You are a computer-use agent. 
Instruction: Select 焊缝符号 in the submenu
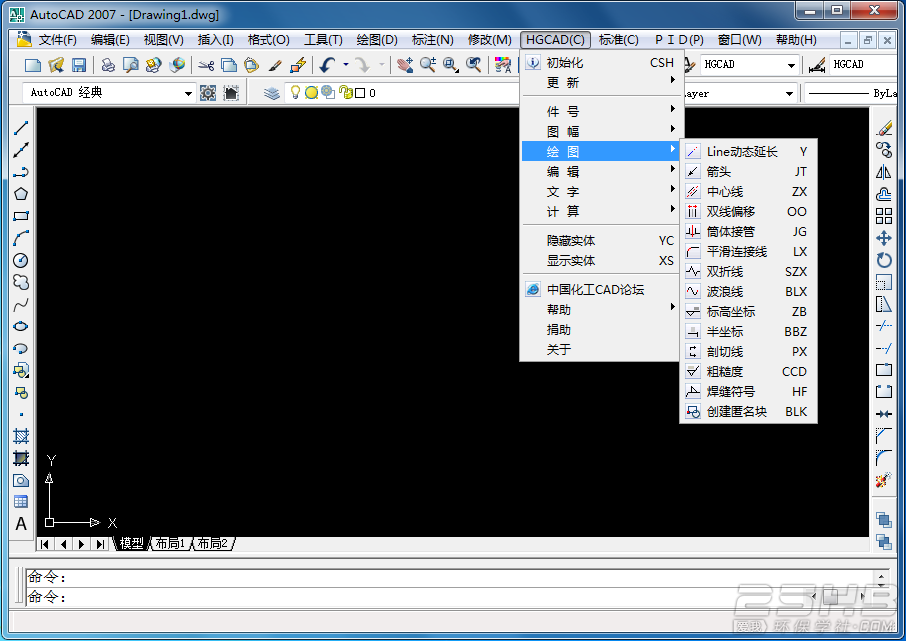[x=749, y=391]
